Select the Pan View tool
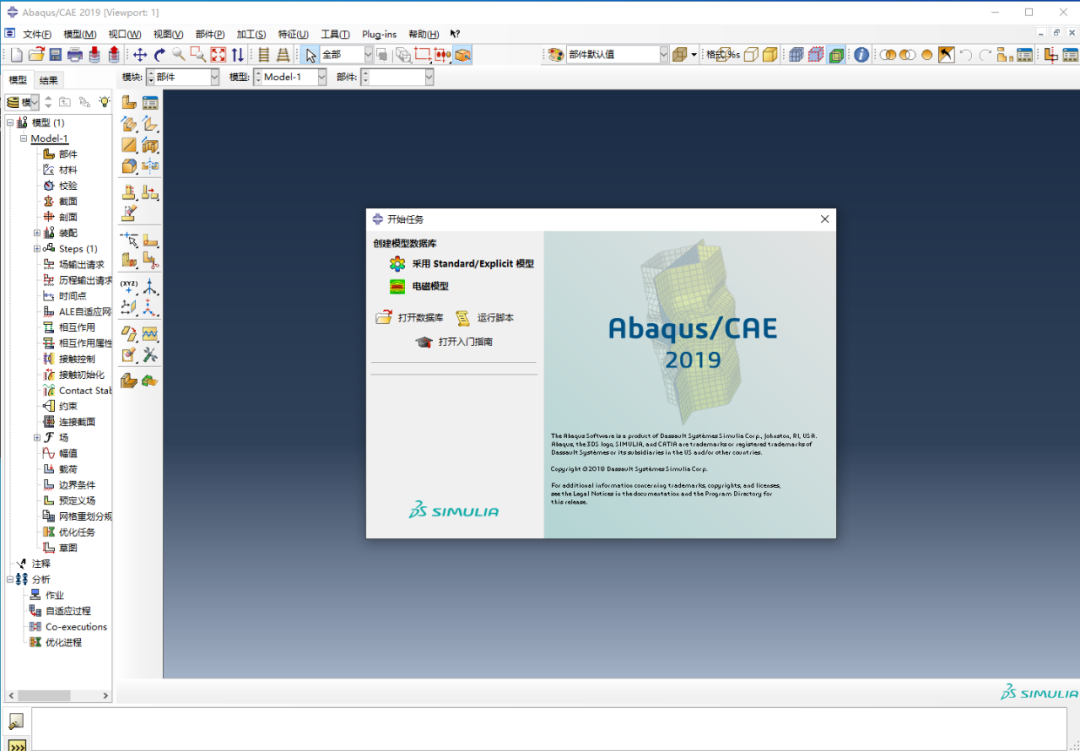This screenshot has height=751, width=1080. click(x=139, y=55)
